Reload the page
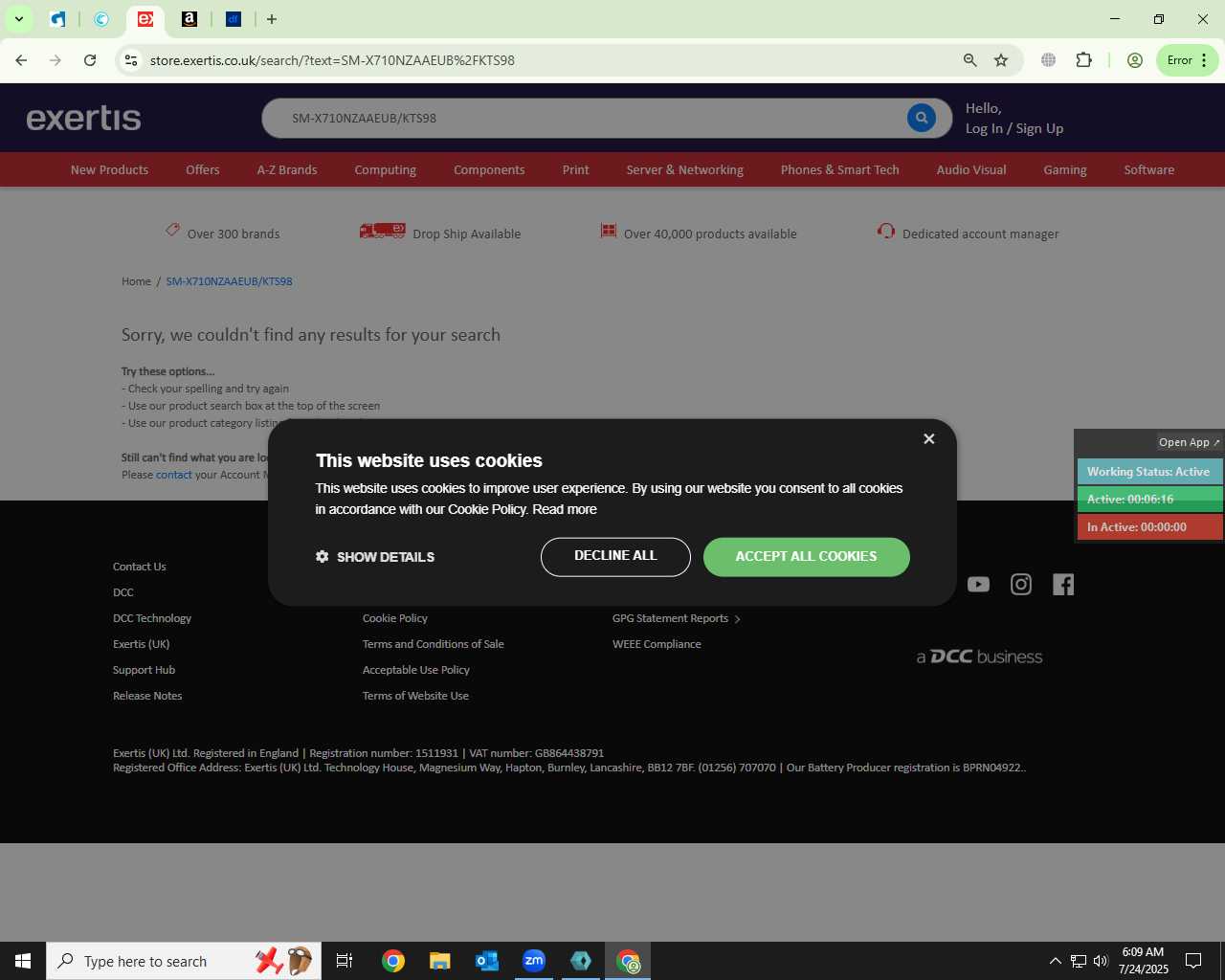Viewport: 1225px width, 980px height. [90, 60]
